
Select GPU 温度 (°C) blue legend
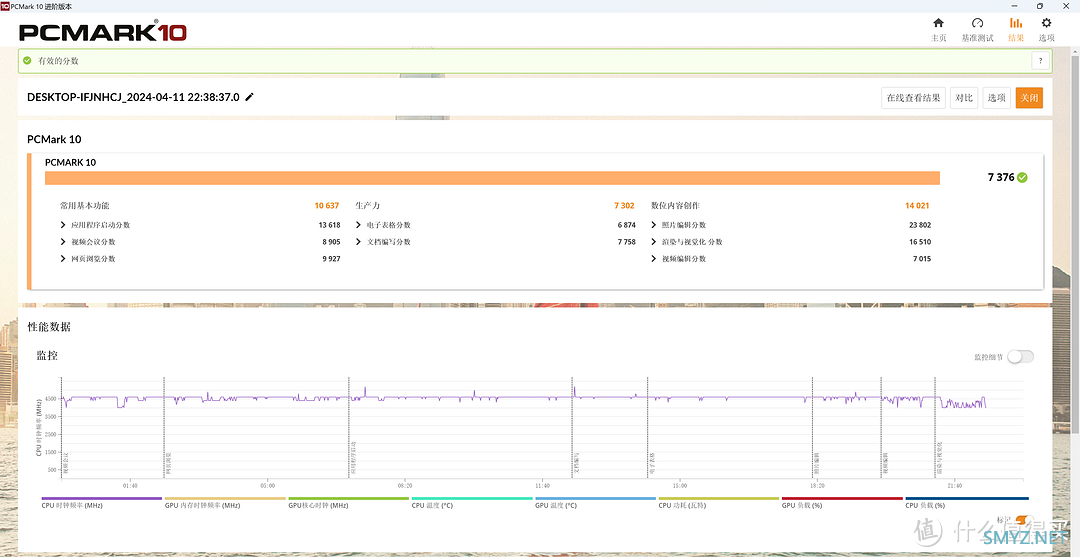595,502
